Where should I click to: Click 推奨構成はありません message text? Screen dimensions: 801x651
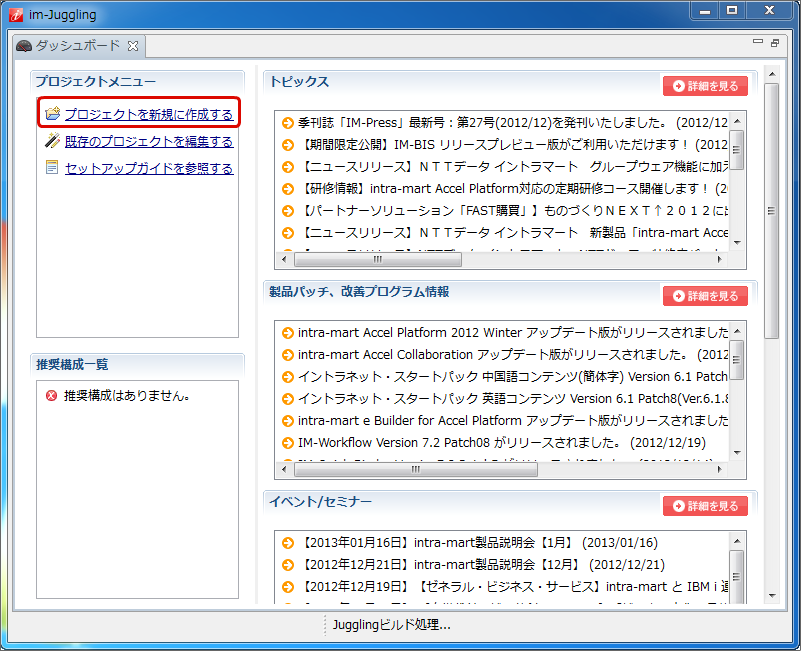click(x=127, y=396)
